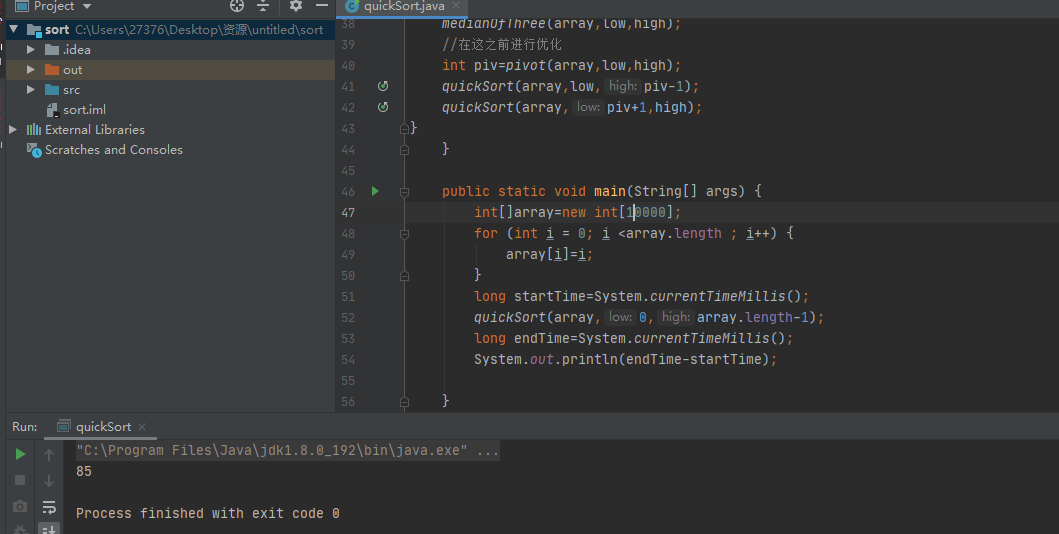Select the .idea folder name
The height and width of the screenshot is (534, 1059).
pos(76,49)
